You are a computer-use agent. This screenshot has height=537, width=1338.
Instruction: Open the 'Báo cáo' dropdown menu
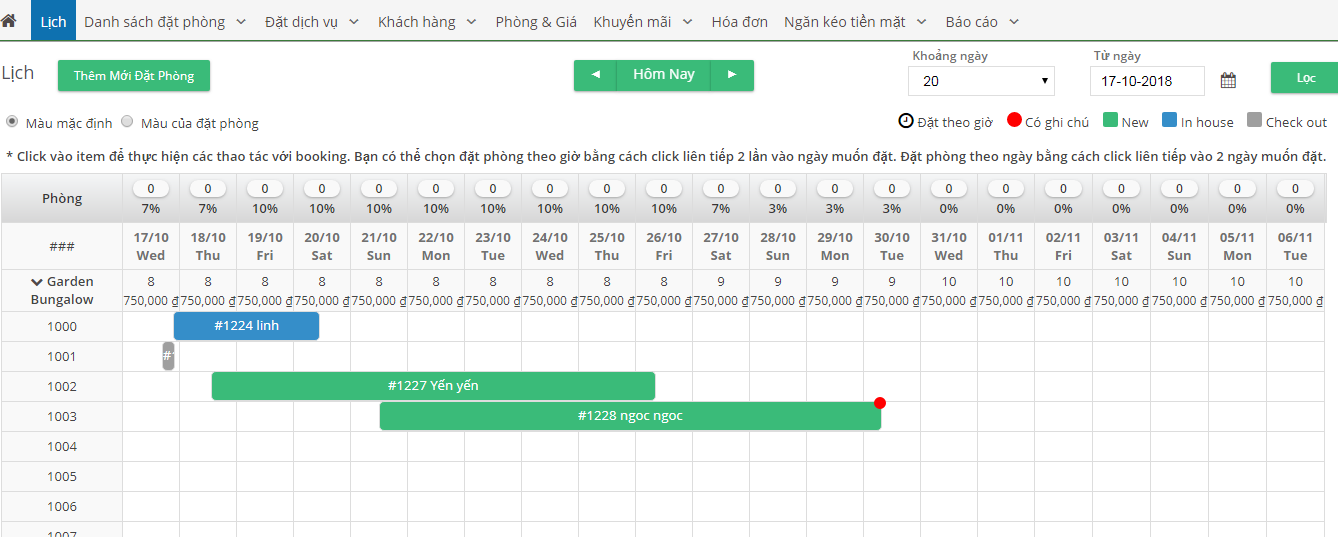(x=981, y=21)
